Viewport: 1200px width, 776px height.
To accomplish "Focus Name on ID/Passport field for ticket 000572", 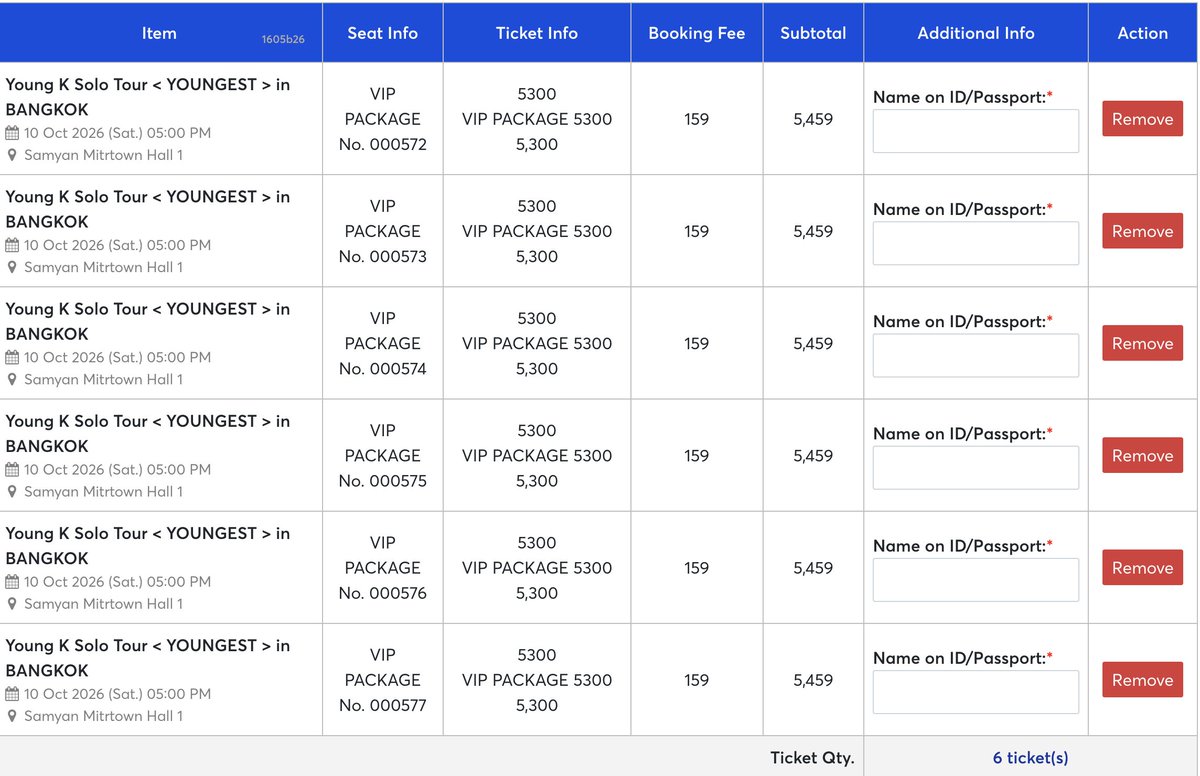I will [x=976, y=131].
